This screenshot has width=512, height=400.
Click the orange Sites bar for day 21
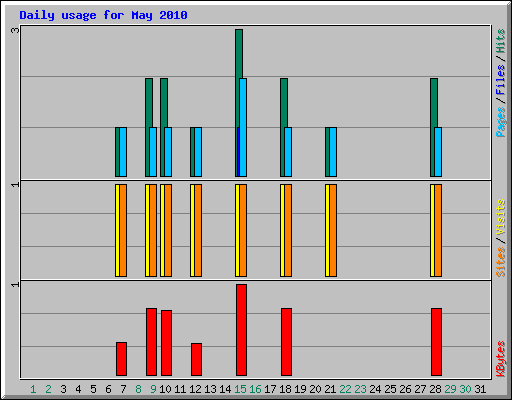[333, 230]
